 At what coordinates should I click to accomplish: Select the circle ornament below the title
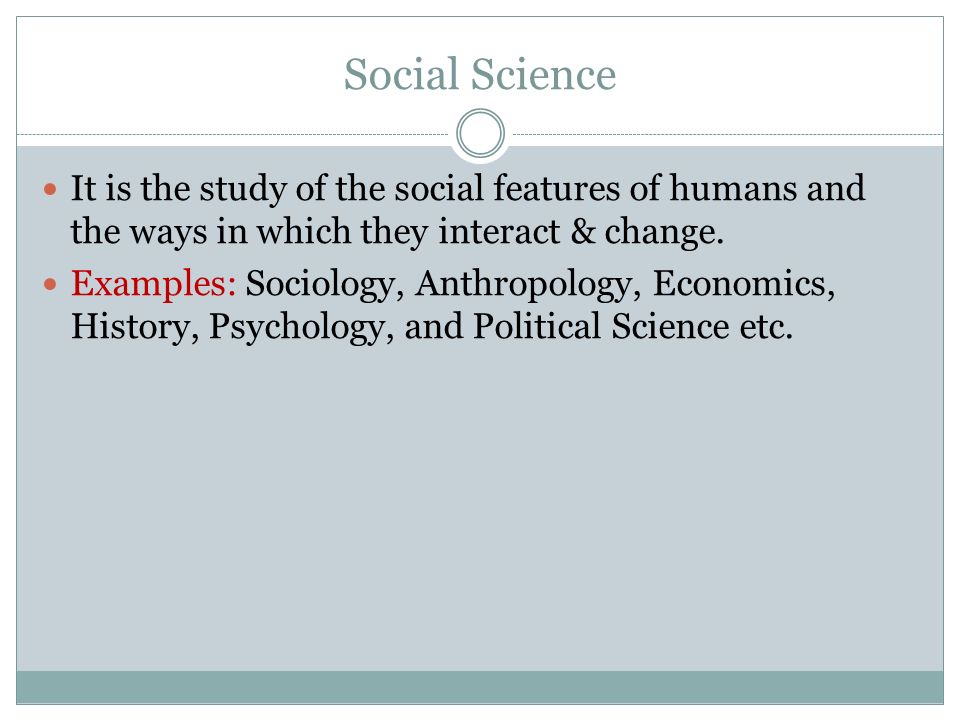coord(481,133)
